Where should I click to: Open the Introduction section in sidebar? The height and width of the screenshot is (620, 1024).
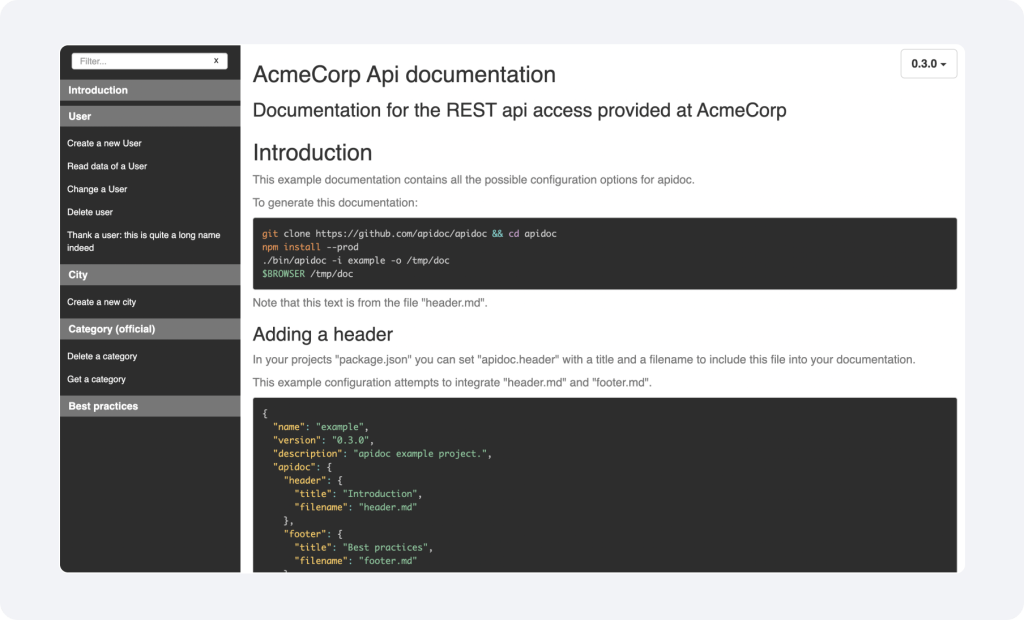point(150,90)
